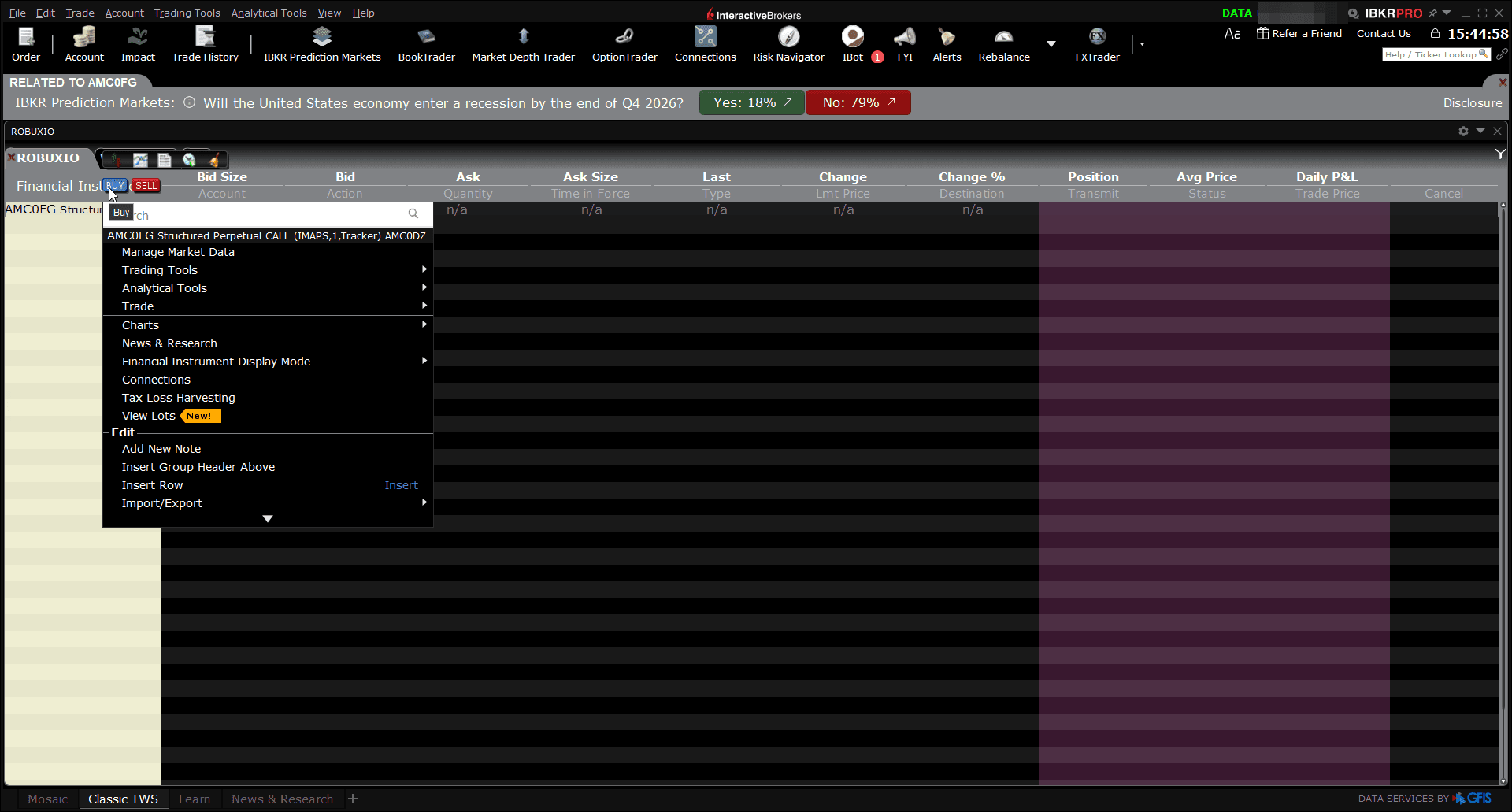Open the chat bubbles icon near IBKRPRO

tap(1353, 13)
